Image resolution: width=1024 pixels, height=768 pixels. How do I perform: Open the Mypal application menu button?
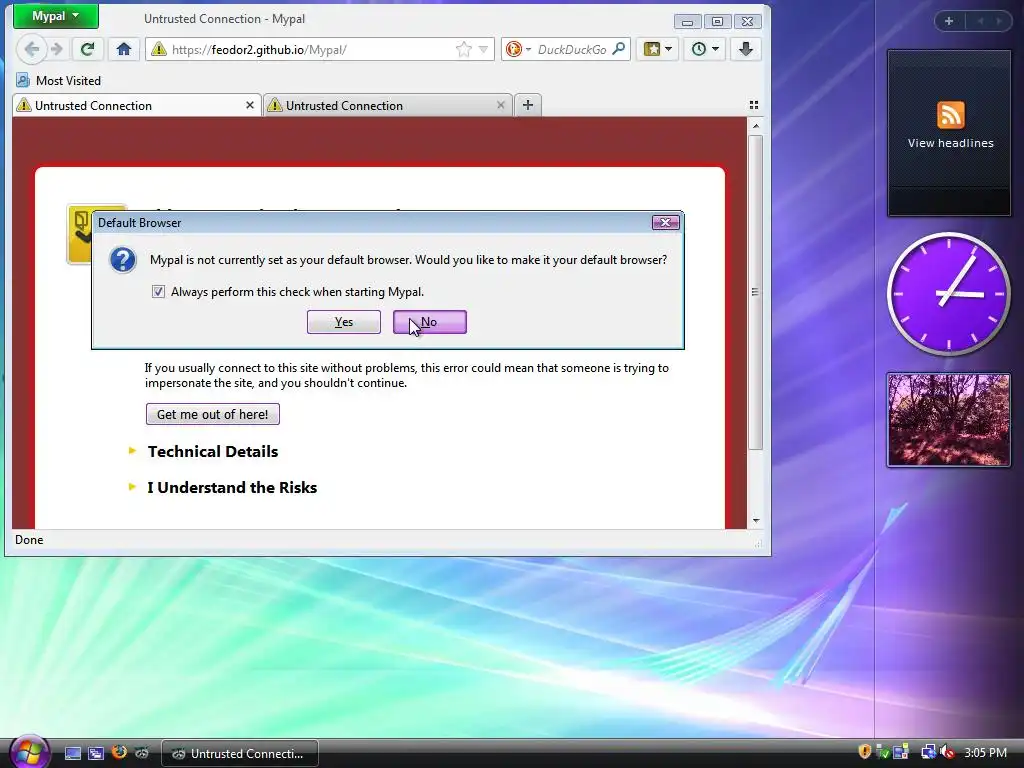coord(56,16)
